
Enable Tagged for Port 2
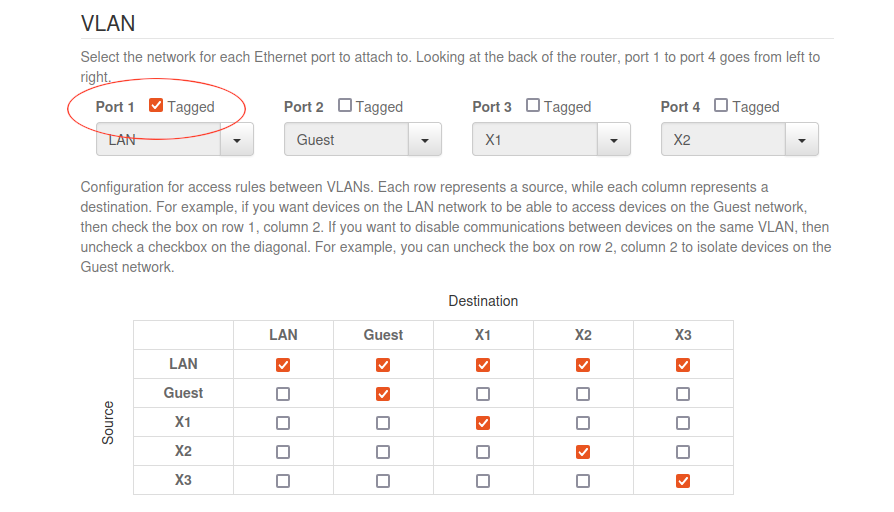click(345, 105)
